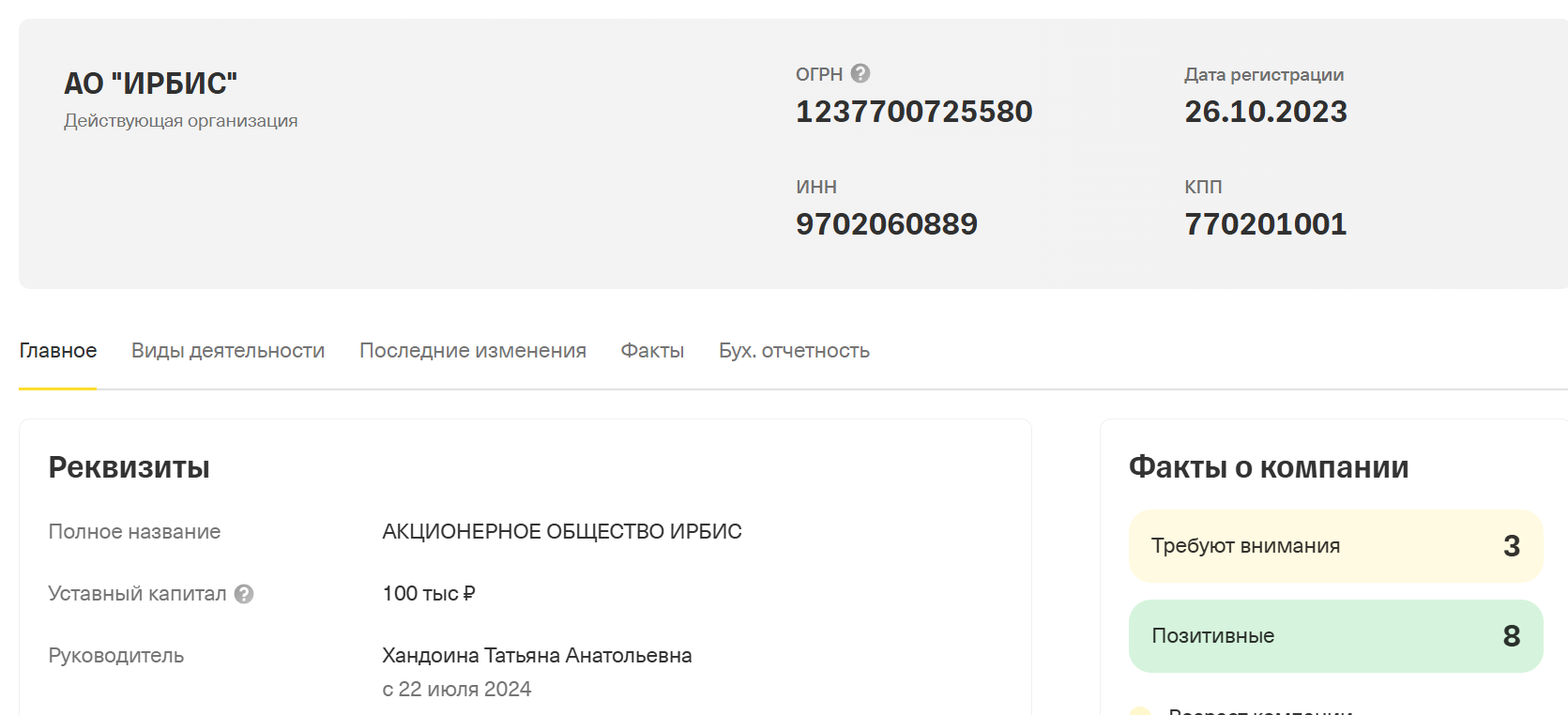The height and width of the screenshot is (715, 1568).
Task: Click the ИНН label
Action: [x=816, y=187]
